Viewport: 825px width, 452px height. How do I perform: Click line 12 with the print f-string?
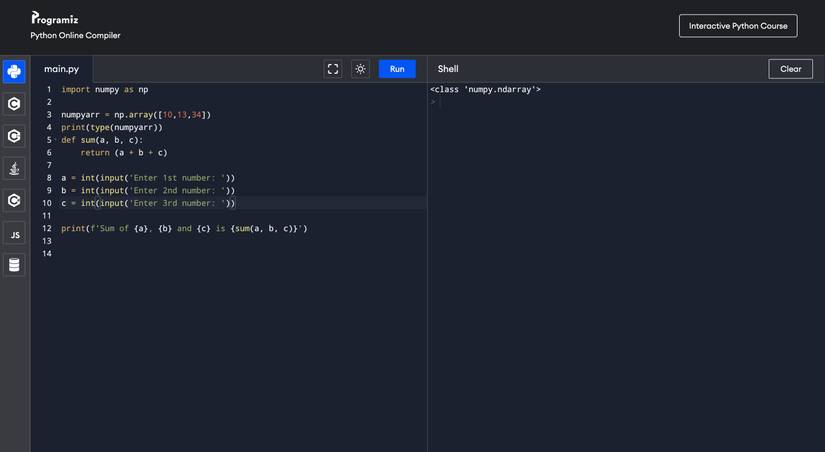pyautogui.click(x=184, y=228)
